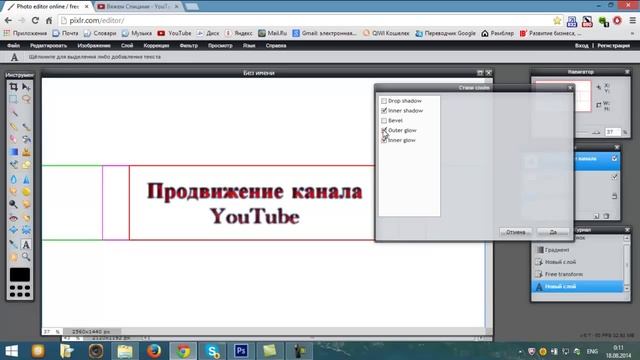Open the Редактировать menu
This screenshot has width=640, height=360.
48,46
